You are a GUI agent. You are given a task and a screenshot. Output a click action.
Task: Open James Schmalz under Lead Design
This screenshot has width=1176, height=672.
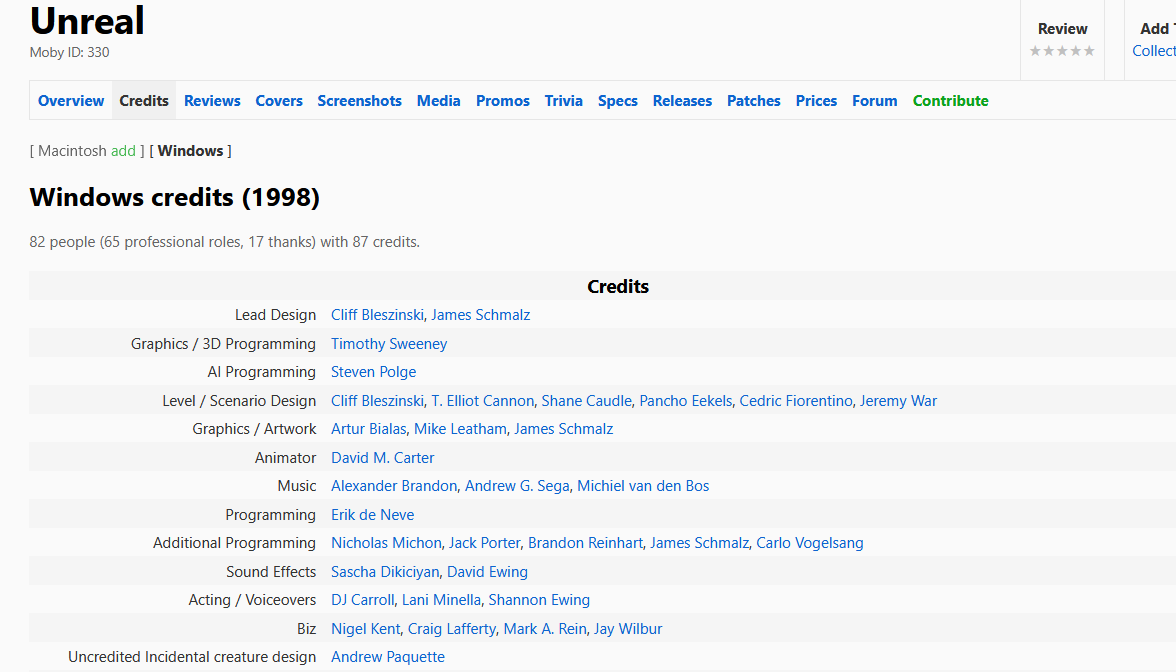click(x=481, y=315)
